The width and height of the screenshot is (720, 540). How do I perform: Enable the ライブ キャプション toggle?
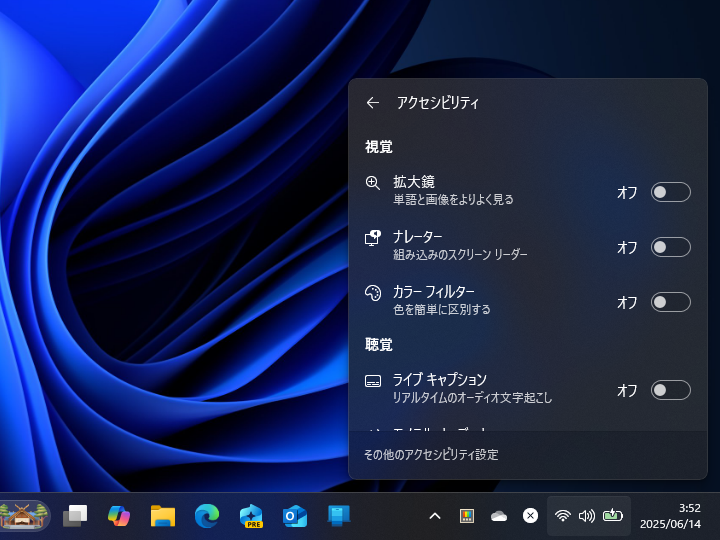670,390
